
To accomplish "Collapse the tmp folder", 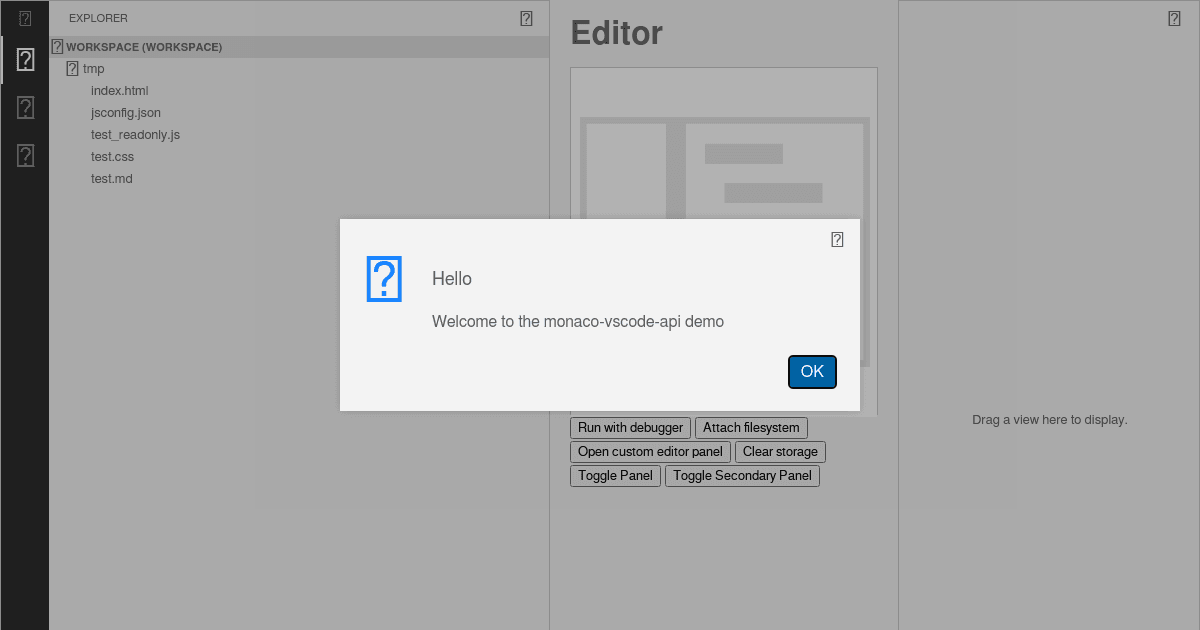I will coord(299,69).
